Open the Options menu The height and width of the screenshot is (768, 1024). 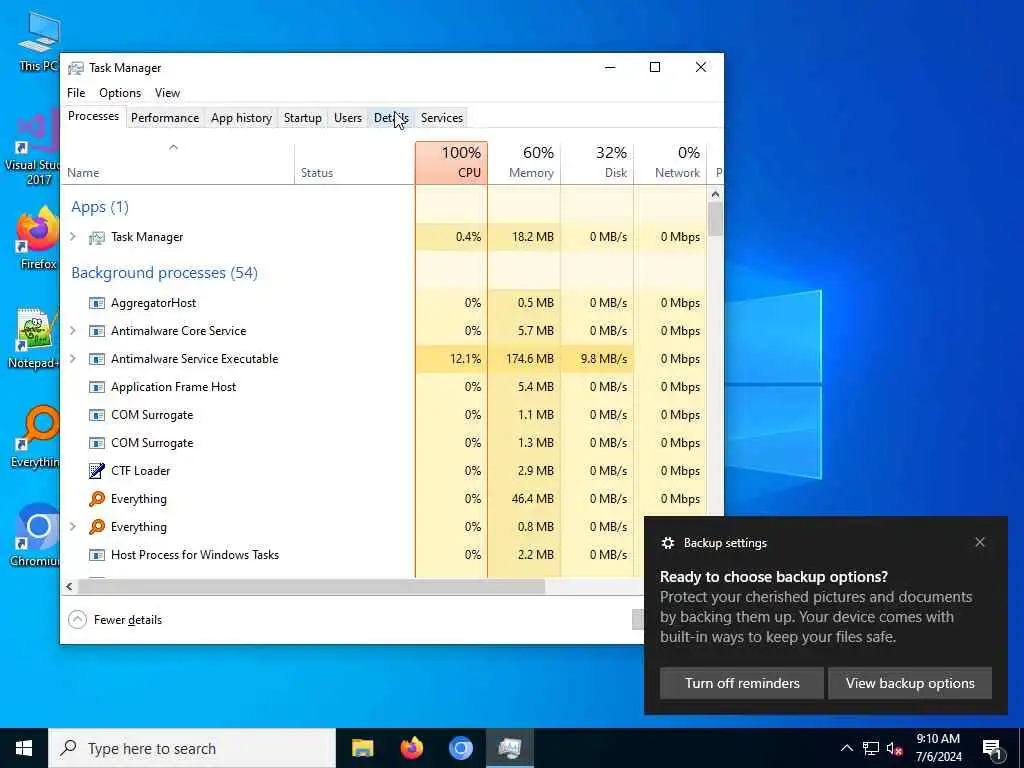pos(120,93)
